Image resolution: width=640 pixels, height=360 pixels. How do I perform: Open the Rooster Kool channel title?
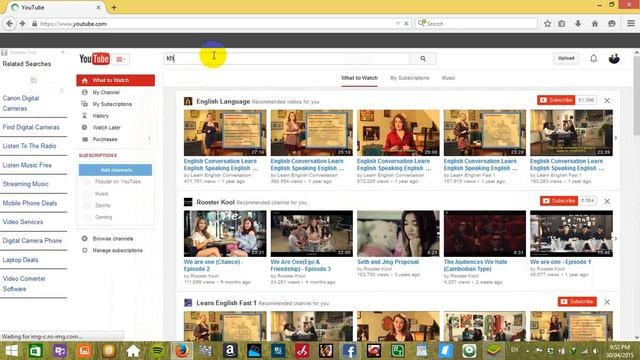[x=215, y=202]
